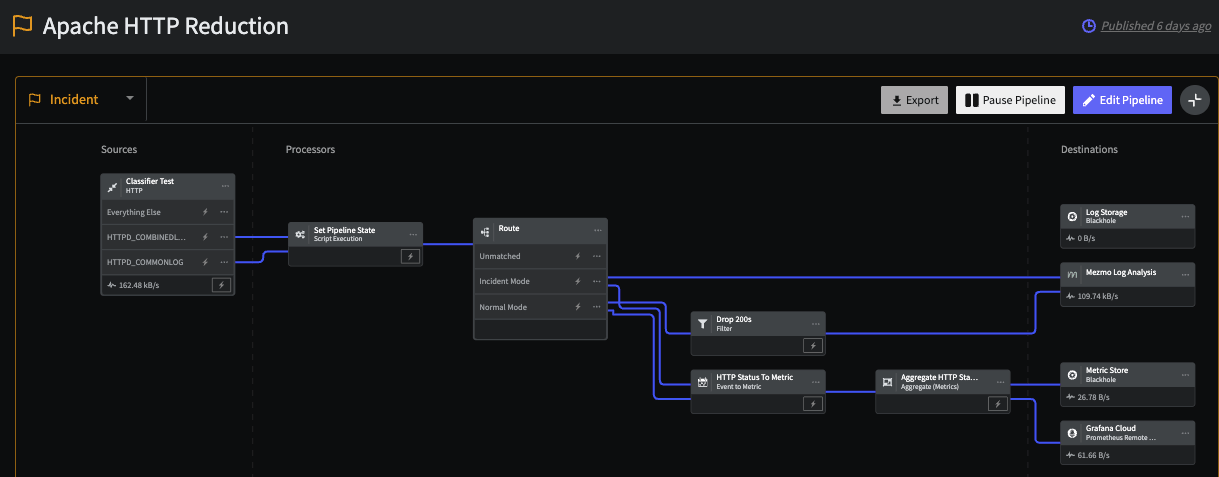Open the Incident Mode row ellipsis menu
The height and width of the screenshot is (477, 1219).
tap(597, 281)
